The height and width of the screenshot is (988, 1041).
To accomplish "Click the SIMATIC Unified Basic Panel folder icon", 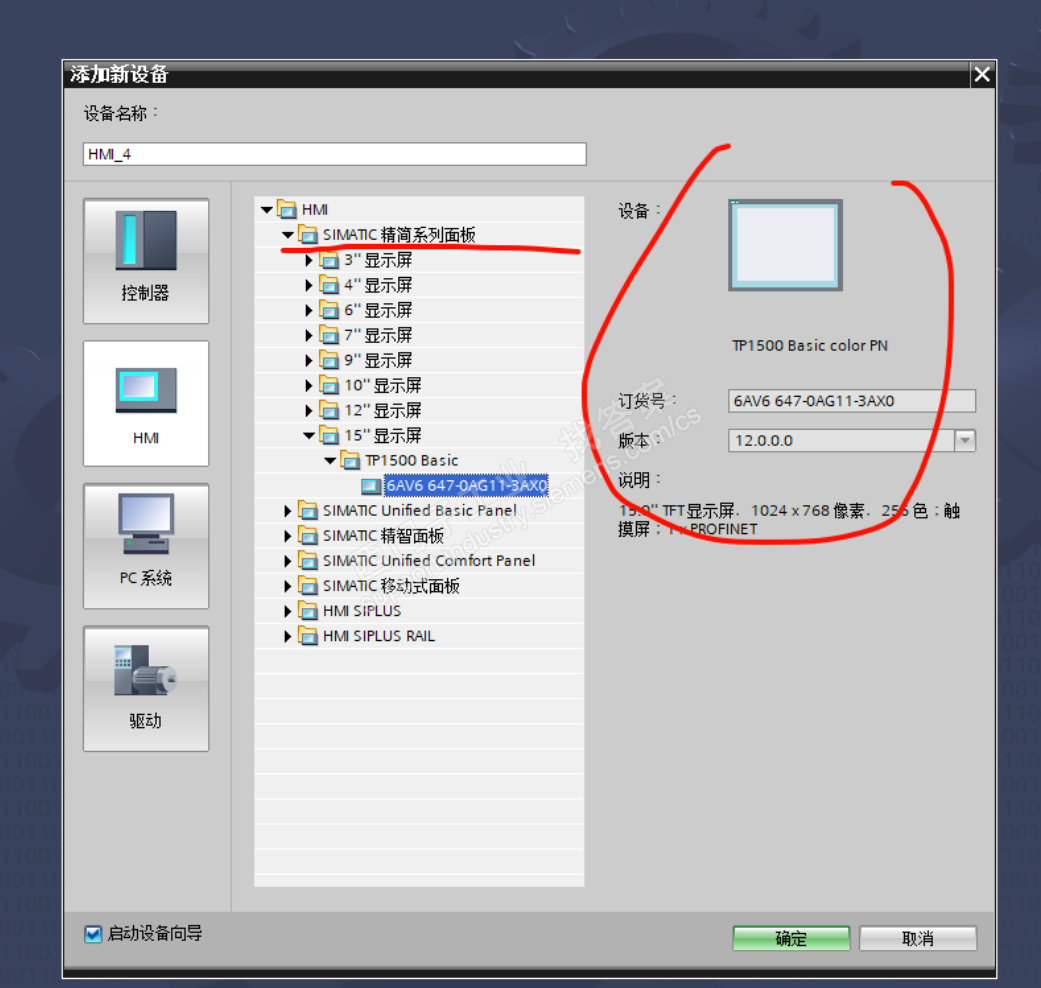I will click(x=308, y=511).
